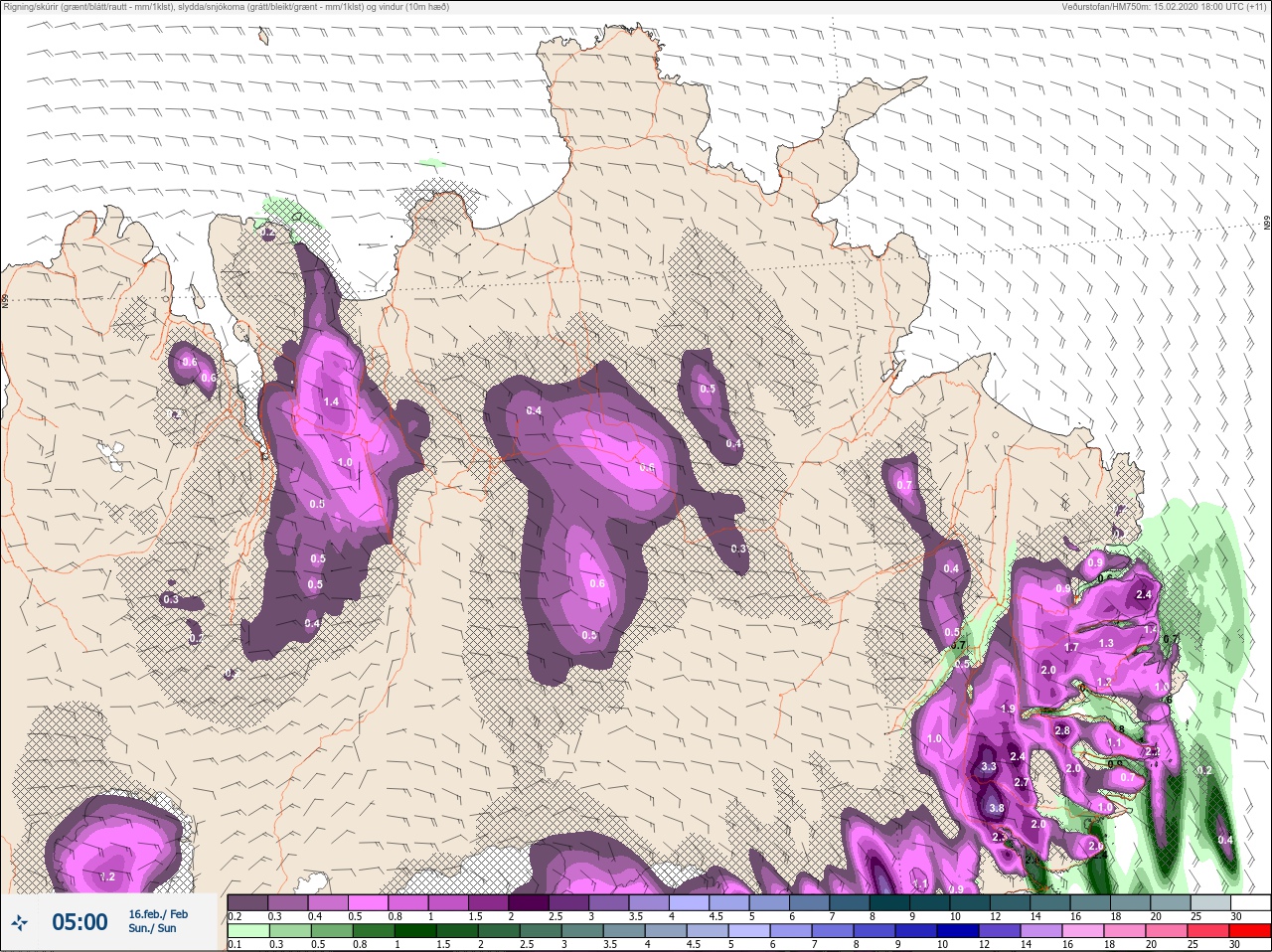Click the 2.8 precipitation value on the map
Screen dimensions: 1272x952
[x=1061, y=730]
